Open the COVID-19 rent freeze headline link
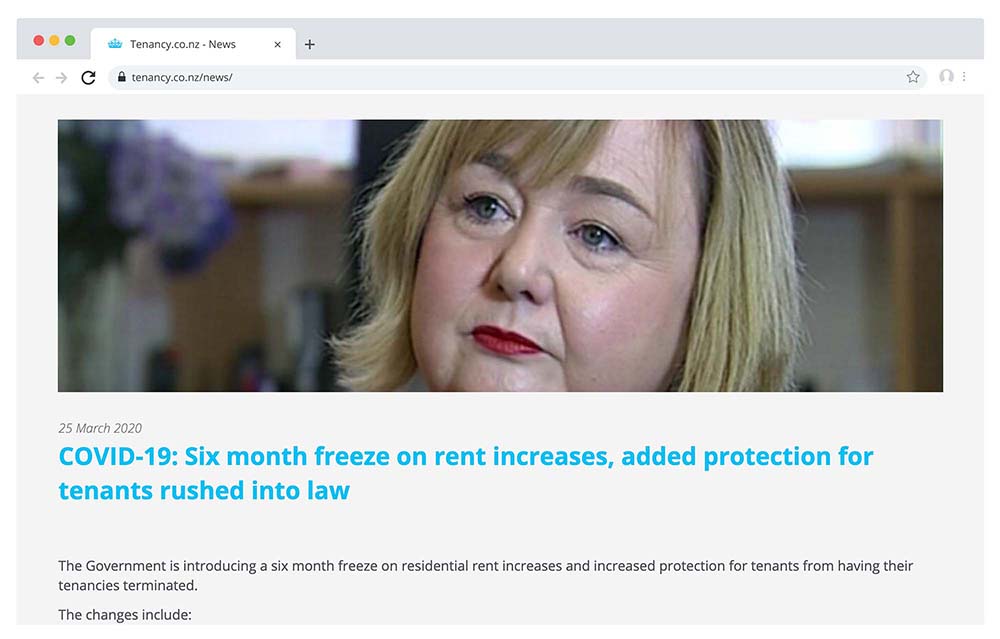Image resolution: width=1000 pixels, height=639 pixels. click(466, 473)
